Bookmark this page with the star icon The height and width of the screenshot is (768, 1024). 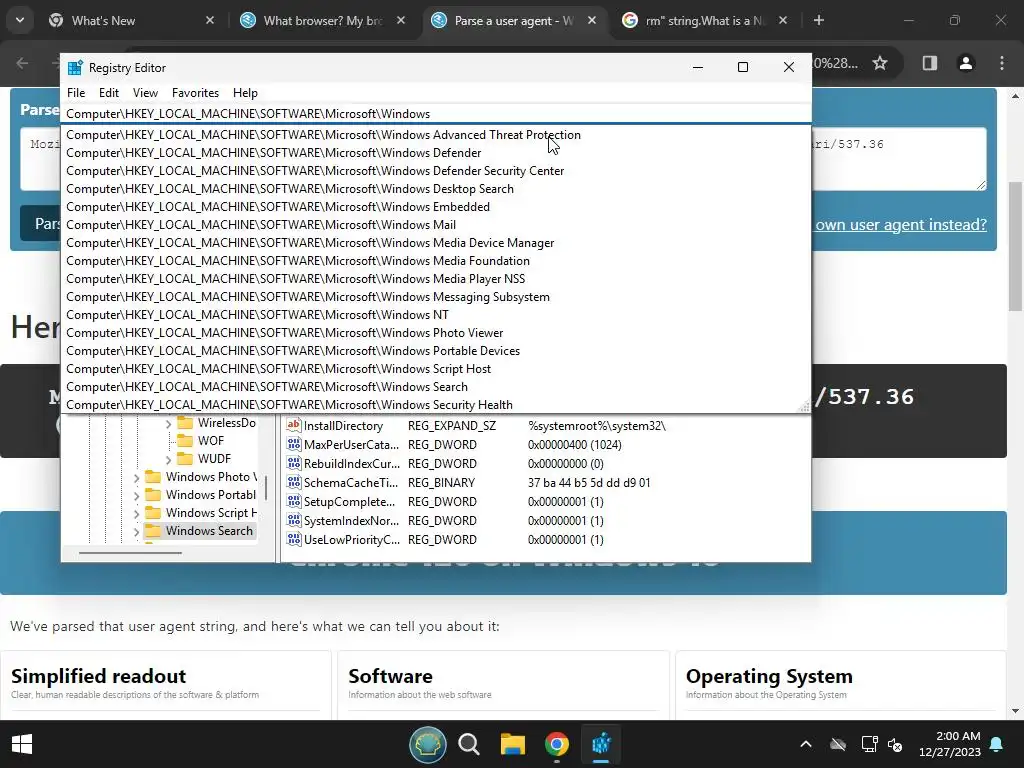[880, 63]
